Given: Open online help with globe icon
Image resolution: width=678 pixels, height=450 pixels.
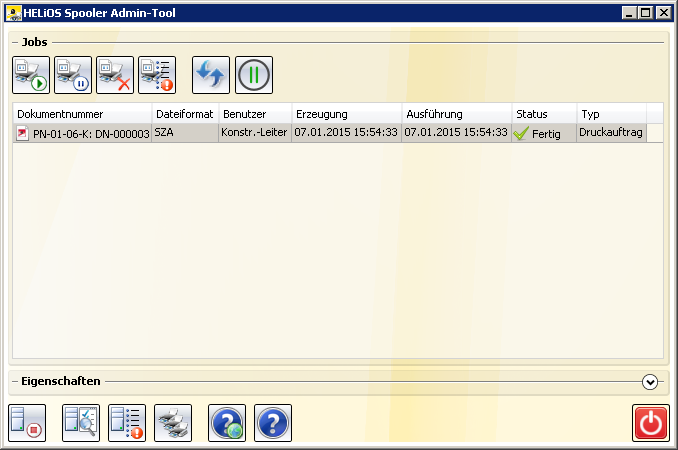Looking at the screenshot, I should coord(227,423).
